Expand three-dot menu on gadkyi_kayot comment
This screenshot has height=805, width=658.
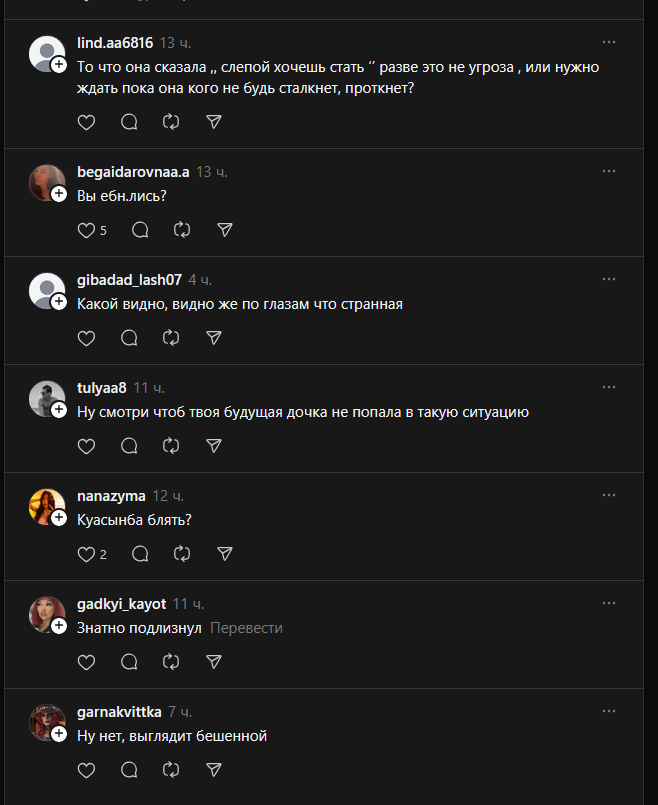(609, 603)
